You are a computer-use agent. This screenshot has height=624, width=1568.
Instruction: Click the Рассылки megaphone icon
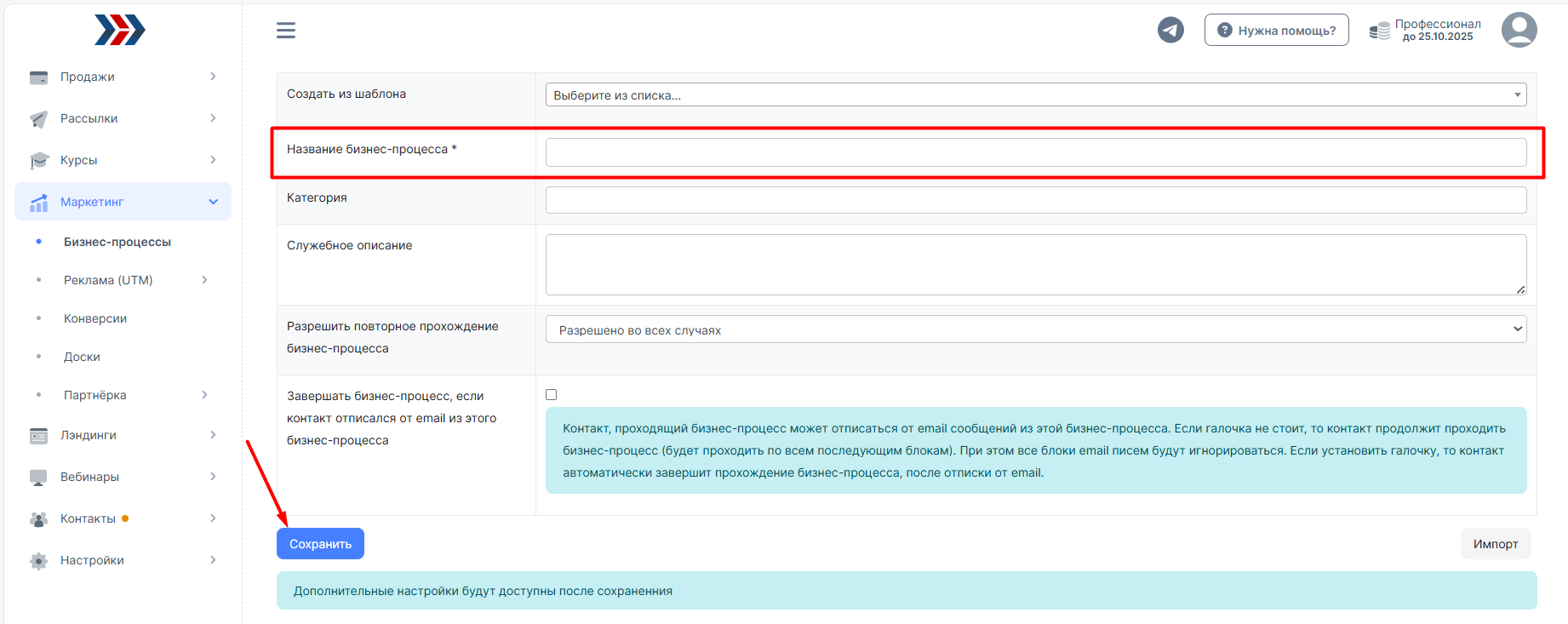tap(38, 119)
